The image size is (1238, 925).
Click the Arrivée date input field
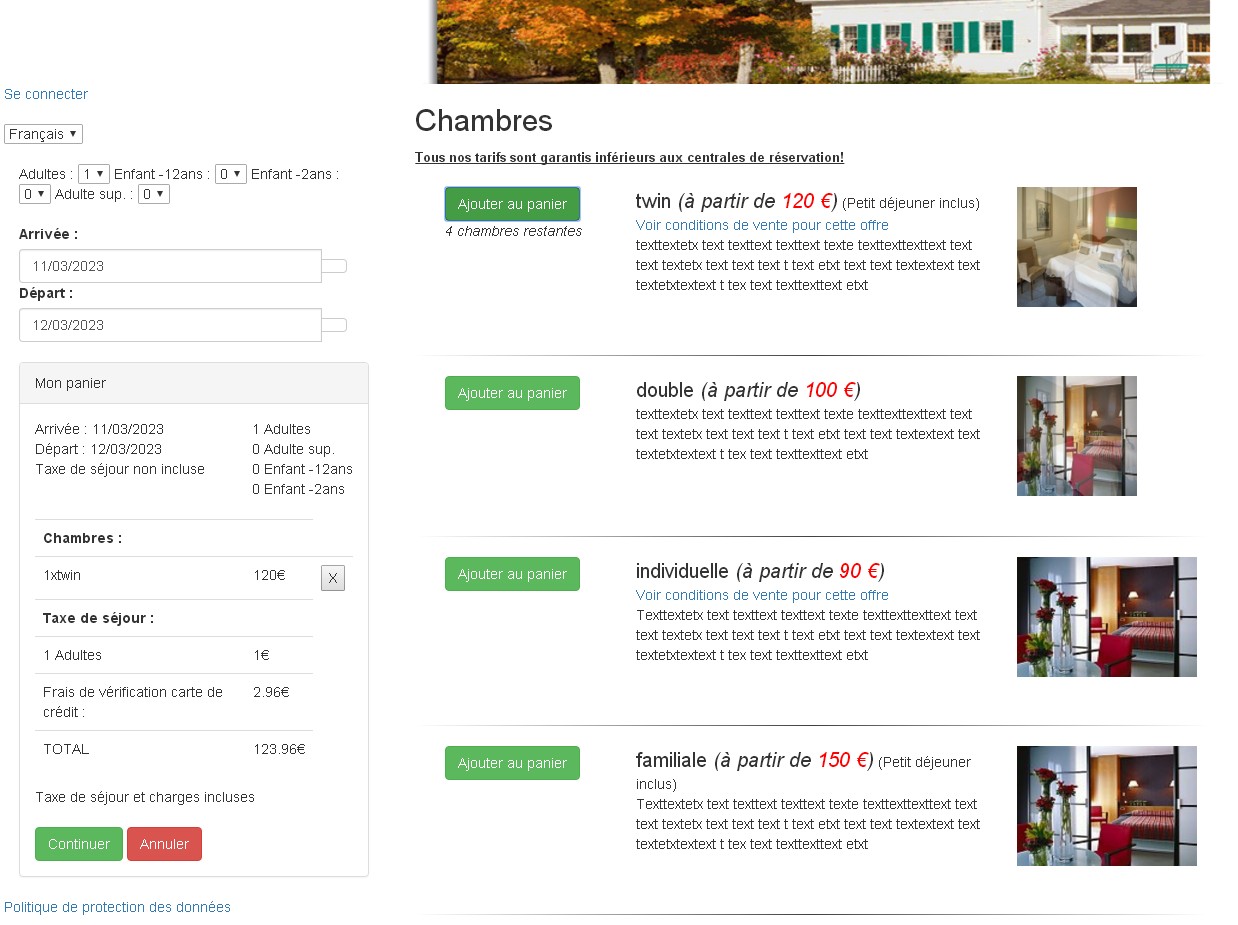[x=170, y=266]
